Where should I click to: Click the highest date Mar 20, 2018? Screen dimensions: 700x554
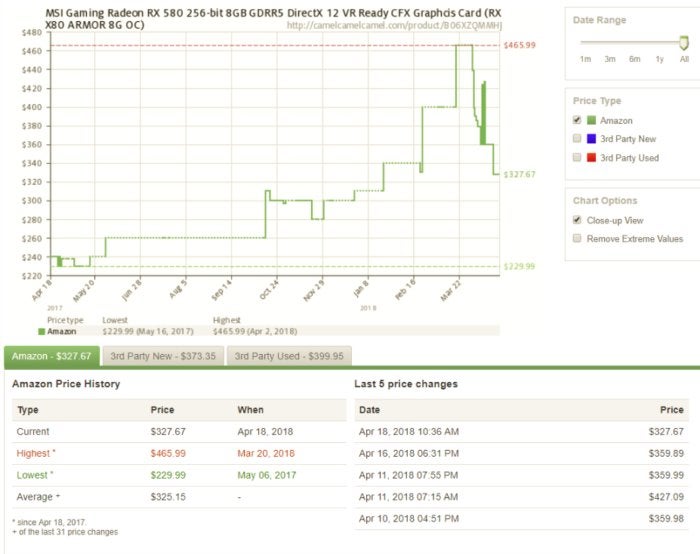[x=266, y=454]
